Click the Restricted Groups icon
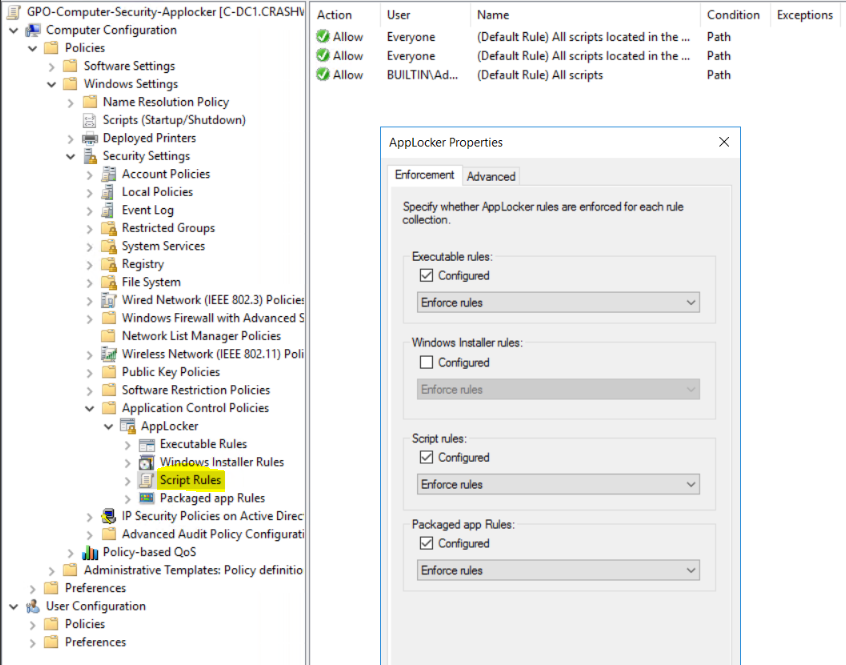The width and height of the screenshot is (846, 665). 108,228
